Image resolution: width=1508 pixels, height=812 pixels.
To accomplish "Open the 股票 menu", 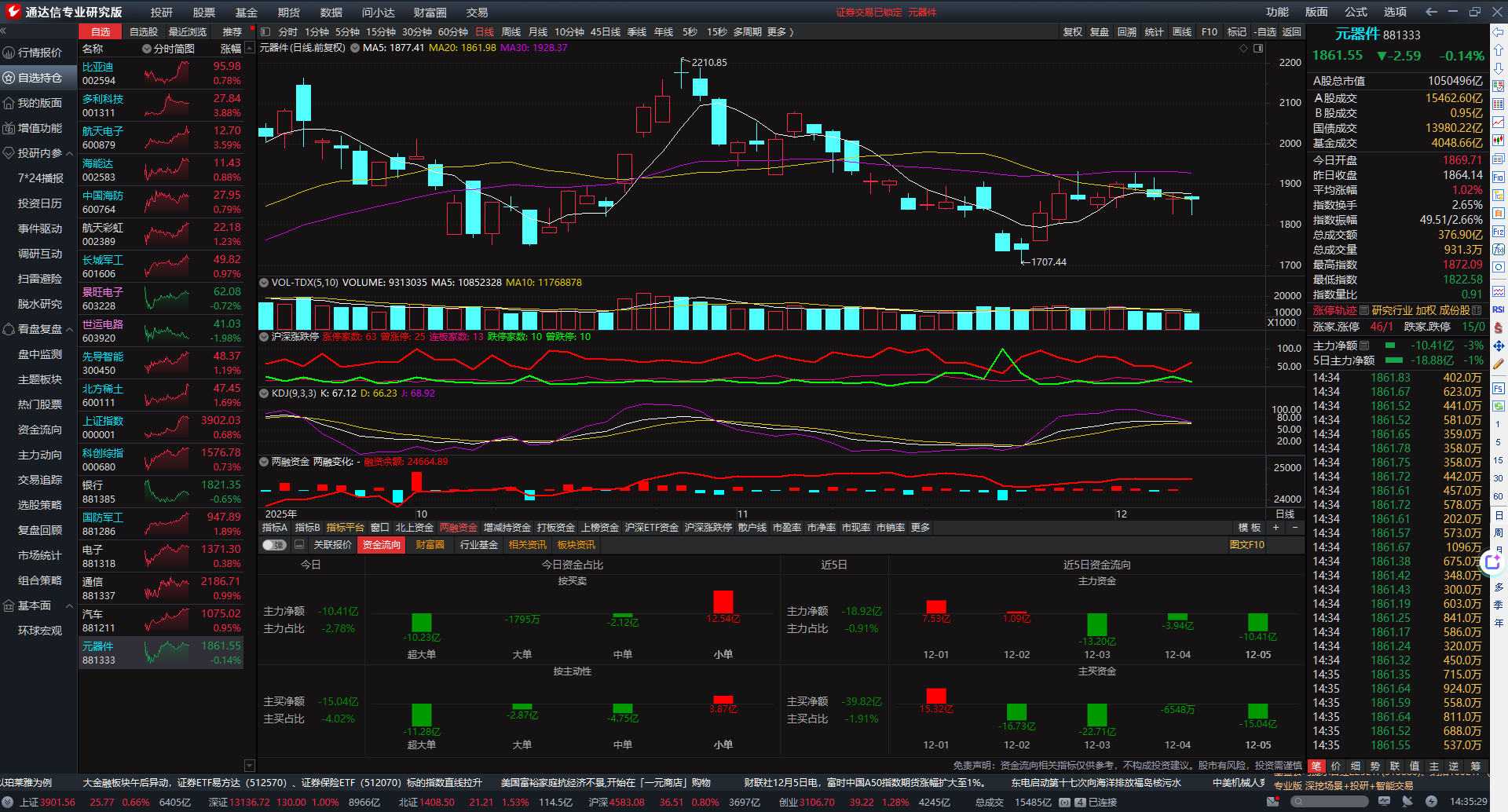I will click(x=204, y=13).
